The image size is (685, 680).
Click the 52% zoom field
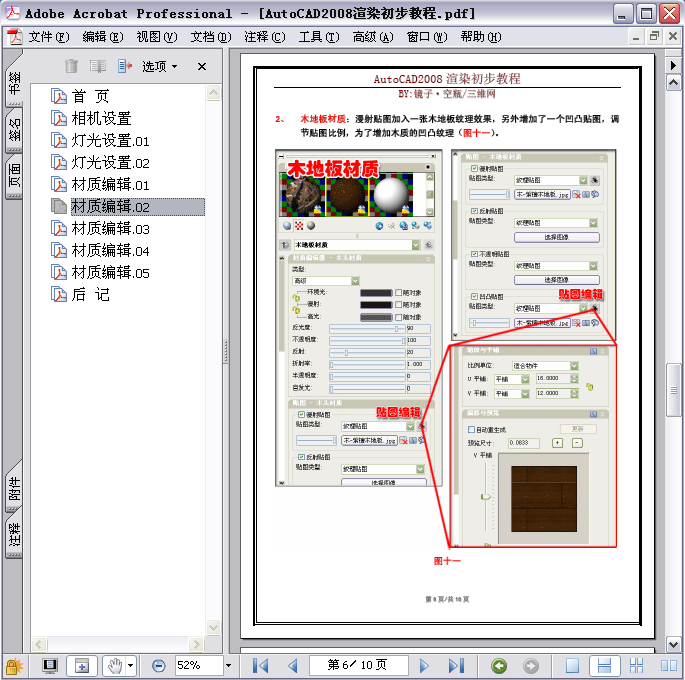point(199,666)
